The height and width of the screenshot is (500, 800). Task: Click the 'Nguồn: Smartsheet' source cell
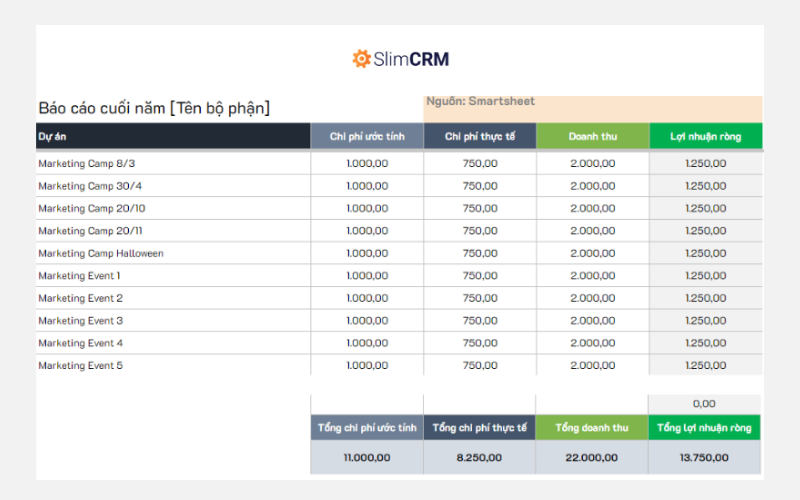click(x=481, y=102)
